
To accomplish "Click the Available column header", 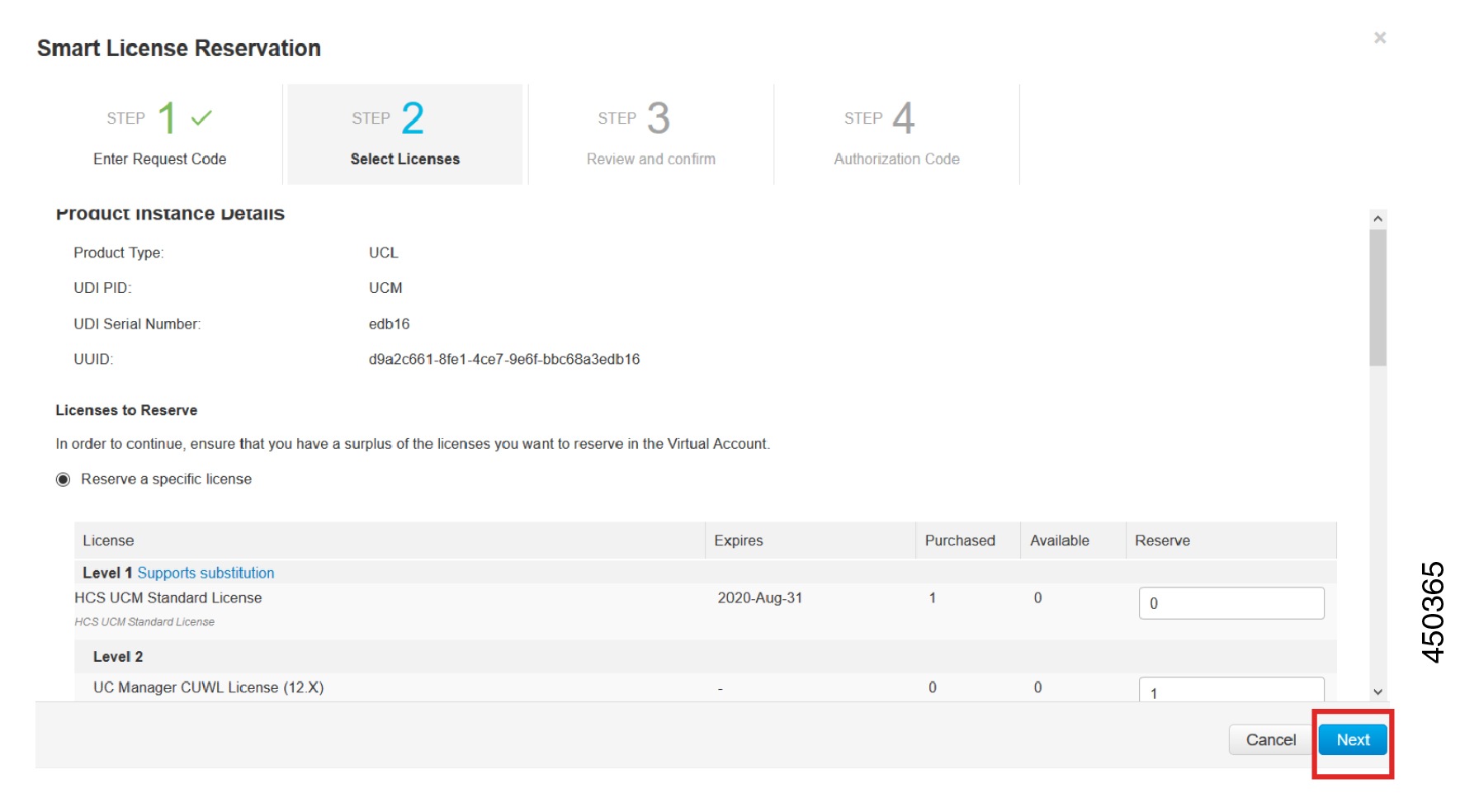I will [1061, 540].
